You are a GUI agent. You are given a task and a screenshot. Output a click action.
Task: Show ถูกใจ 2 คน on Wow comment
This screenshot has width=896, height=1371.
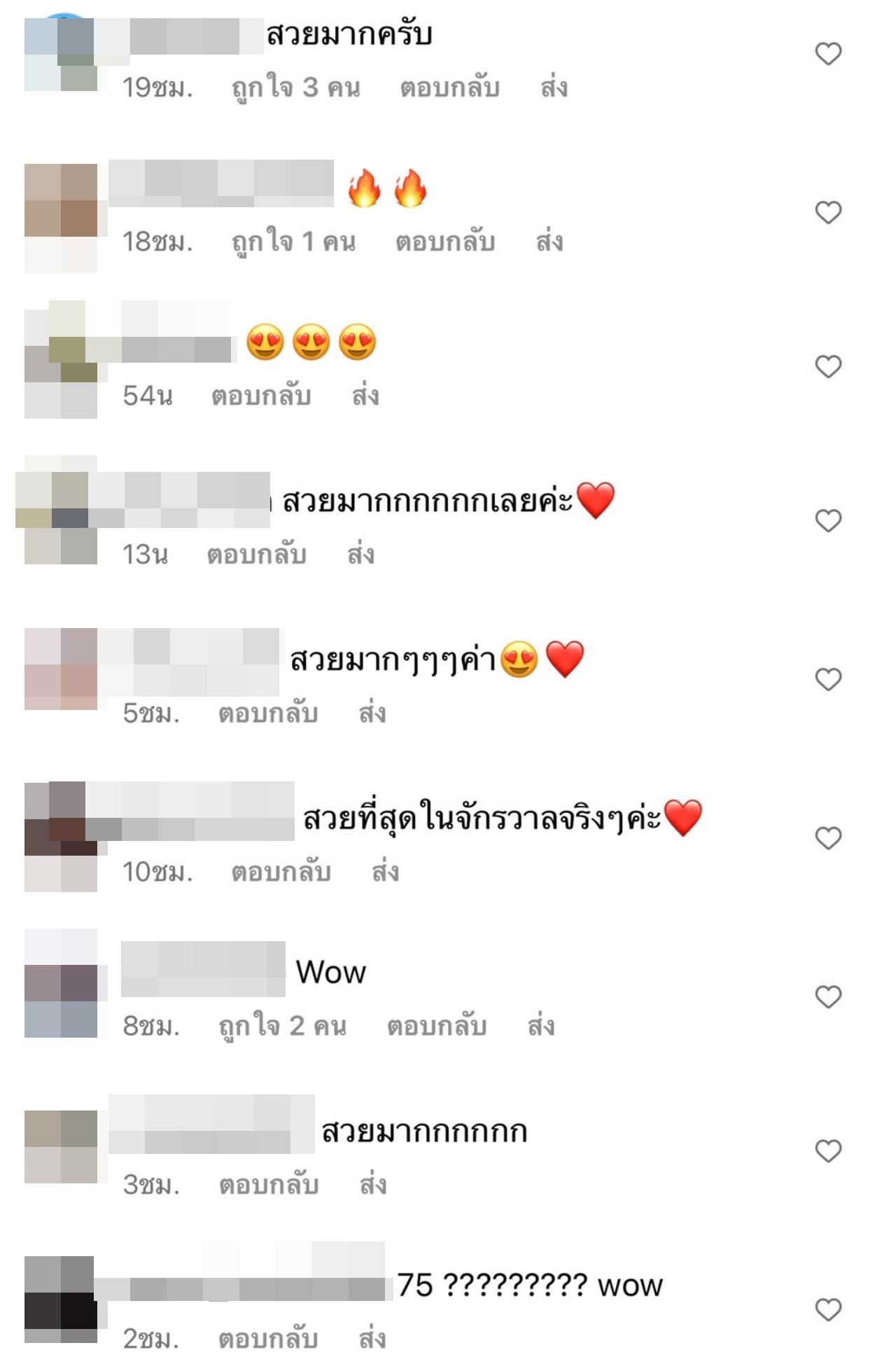point(283,1026)
